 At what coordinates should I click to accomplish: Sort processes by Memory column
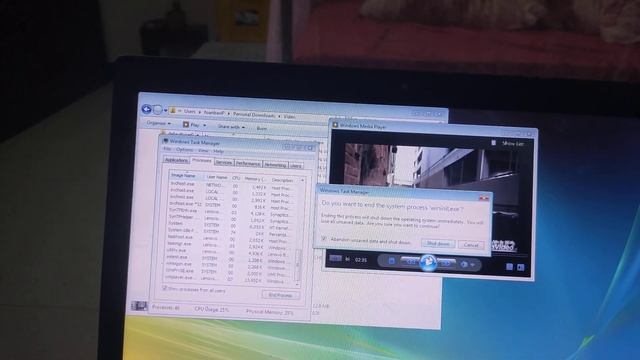coord(255,179)
